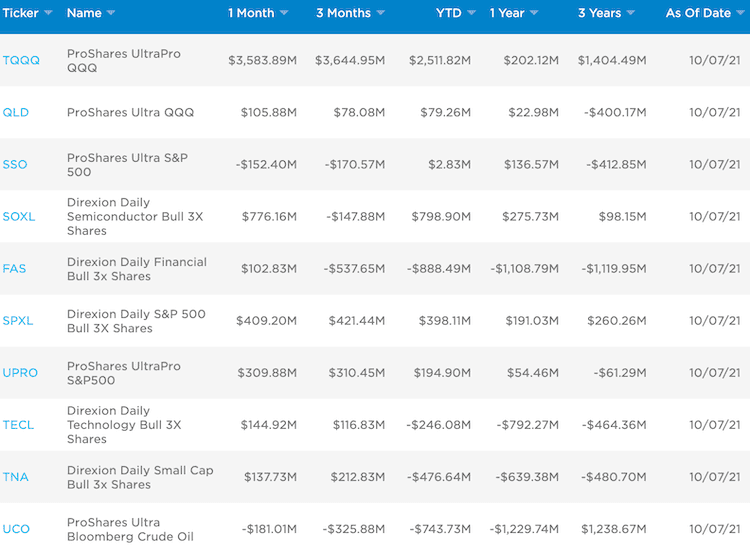Open the TNA ticker link
750x553 pixels.
15,477
